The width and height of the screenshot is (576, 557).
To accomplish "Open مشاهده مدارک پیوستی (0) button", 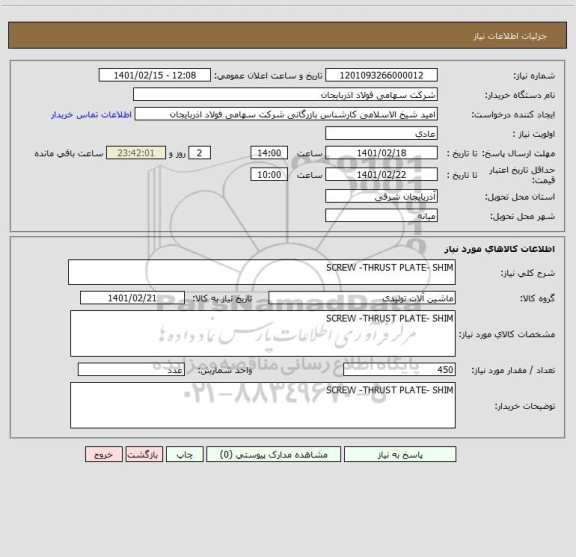I will (273, 454).
